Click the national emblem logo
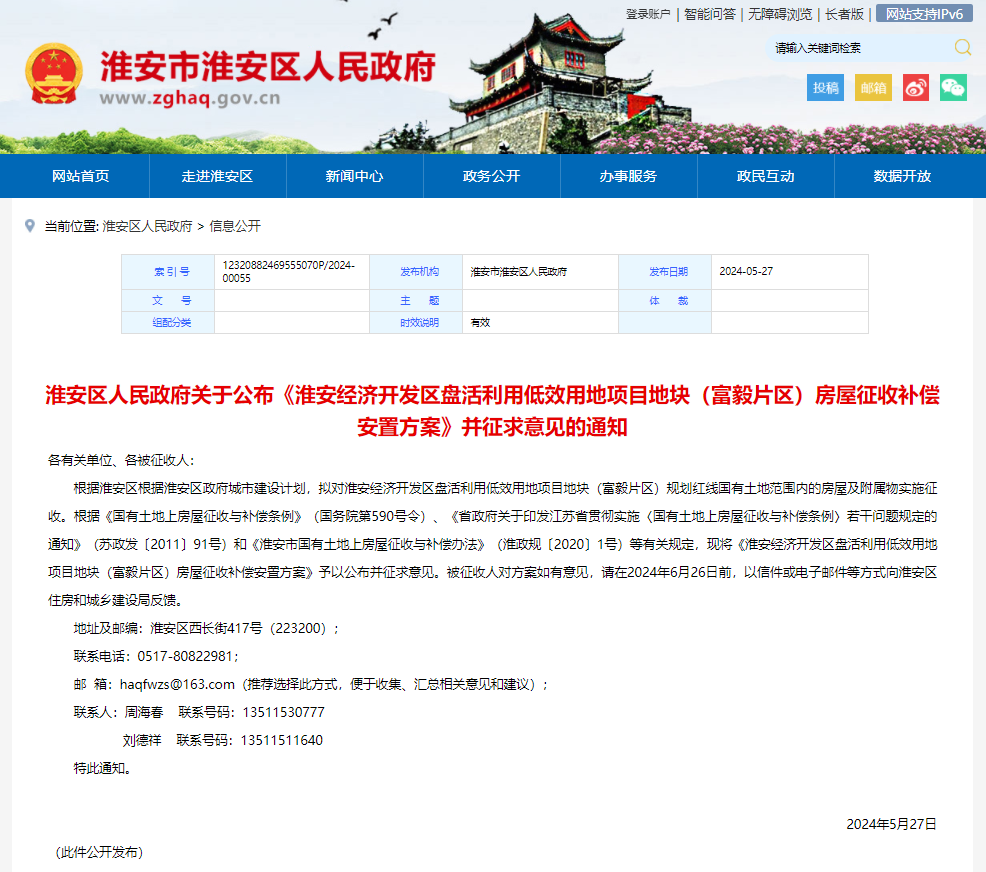This screenshot has height=872, width=986. coord(54,74)
